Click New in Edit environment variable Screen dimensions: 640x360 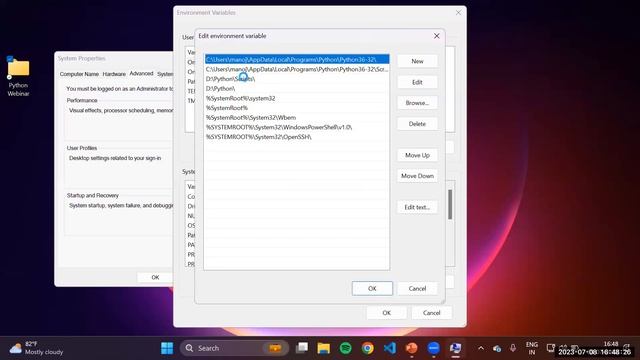tap(417, 61)
